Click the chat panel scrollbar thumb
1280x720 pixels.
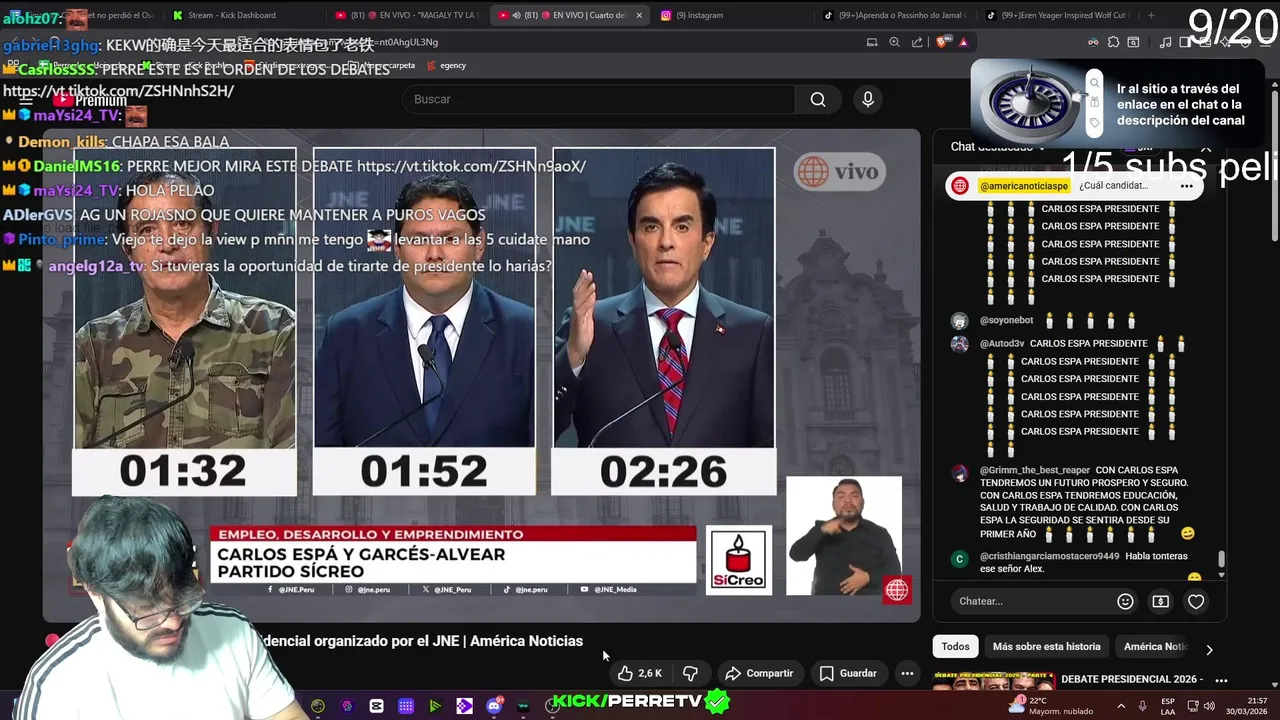1221,559
